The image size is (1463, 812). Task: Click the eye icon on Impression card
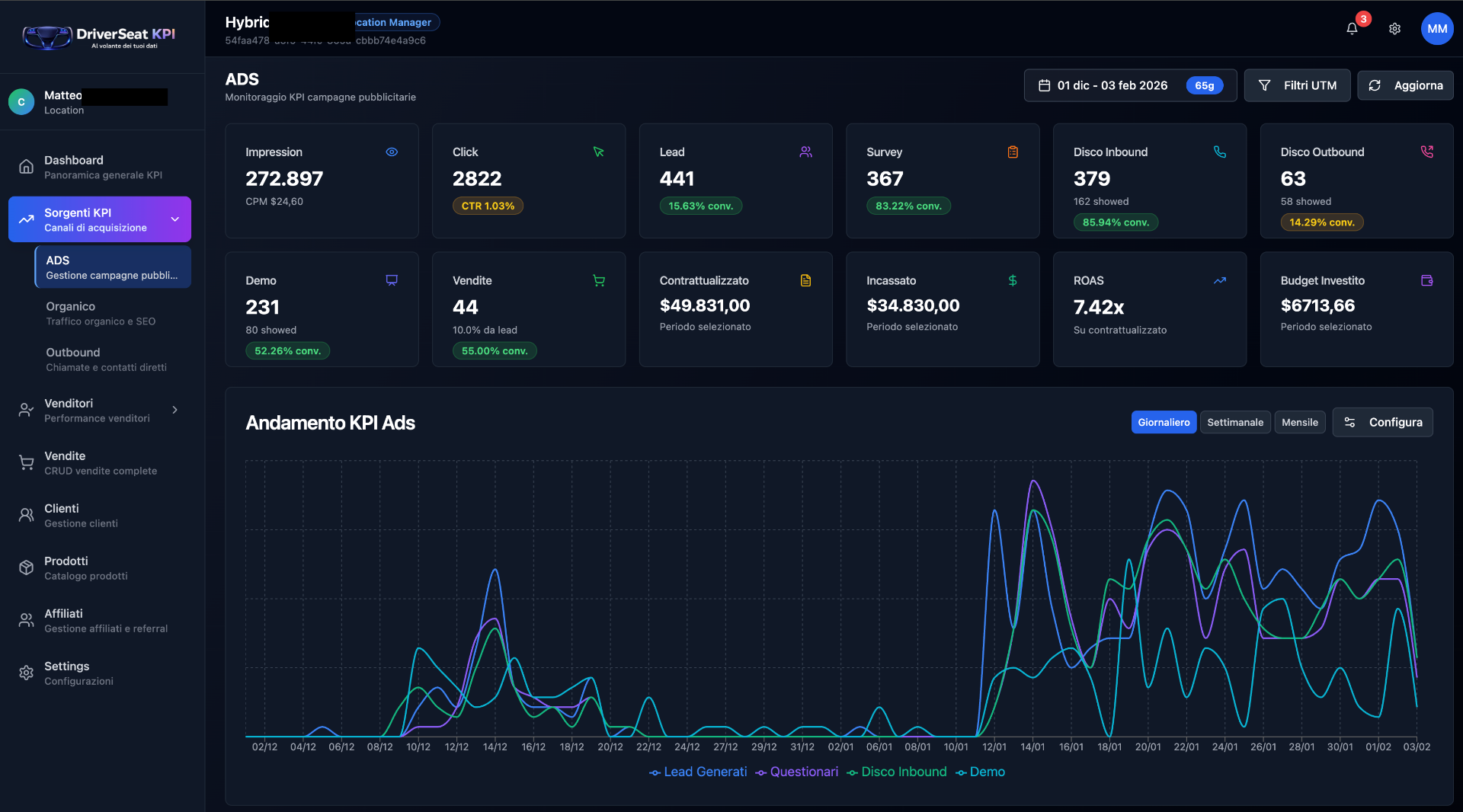point(392,152)
